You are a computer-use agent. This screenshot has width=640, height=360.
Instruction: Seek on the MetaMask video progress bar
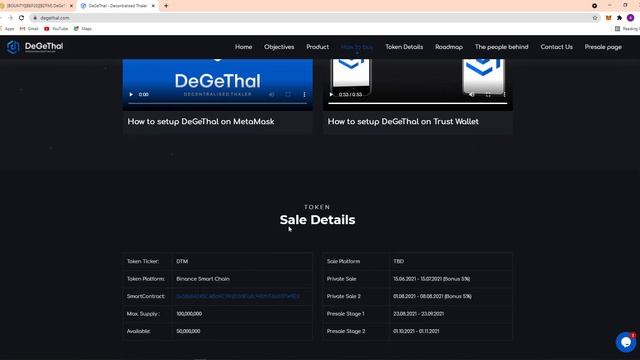pyautogui.click(x=218, y=103)
